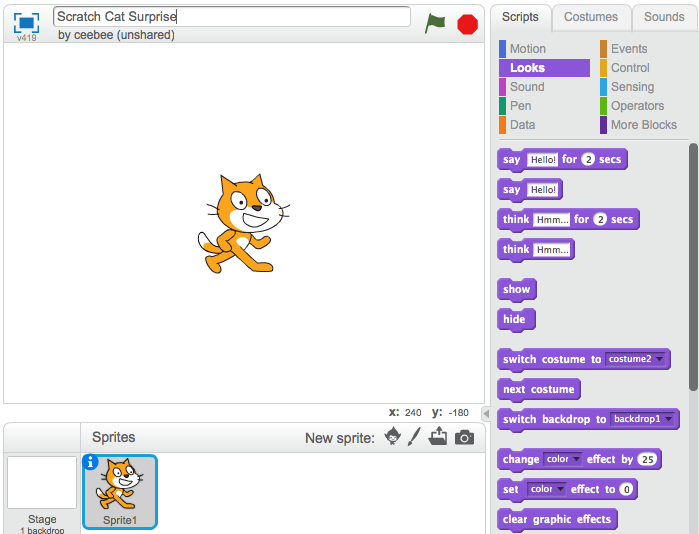Click the blocks palette vertical scrollbar
Viewport: 699px width, 534px height.
(693, 267)
